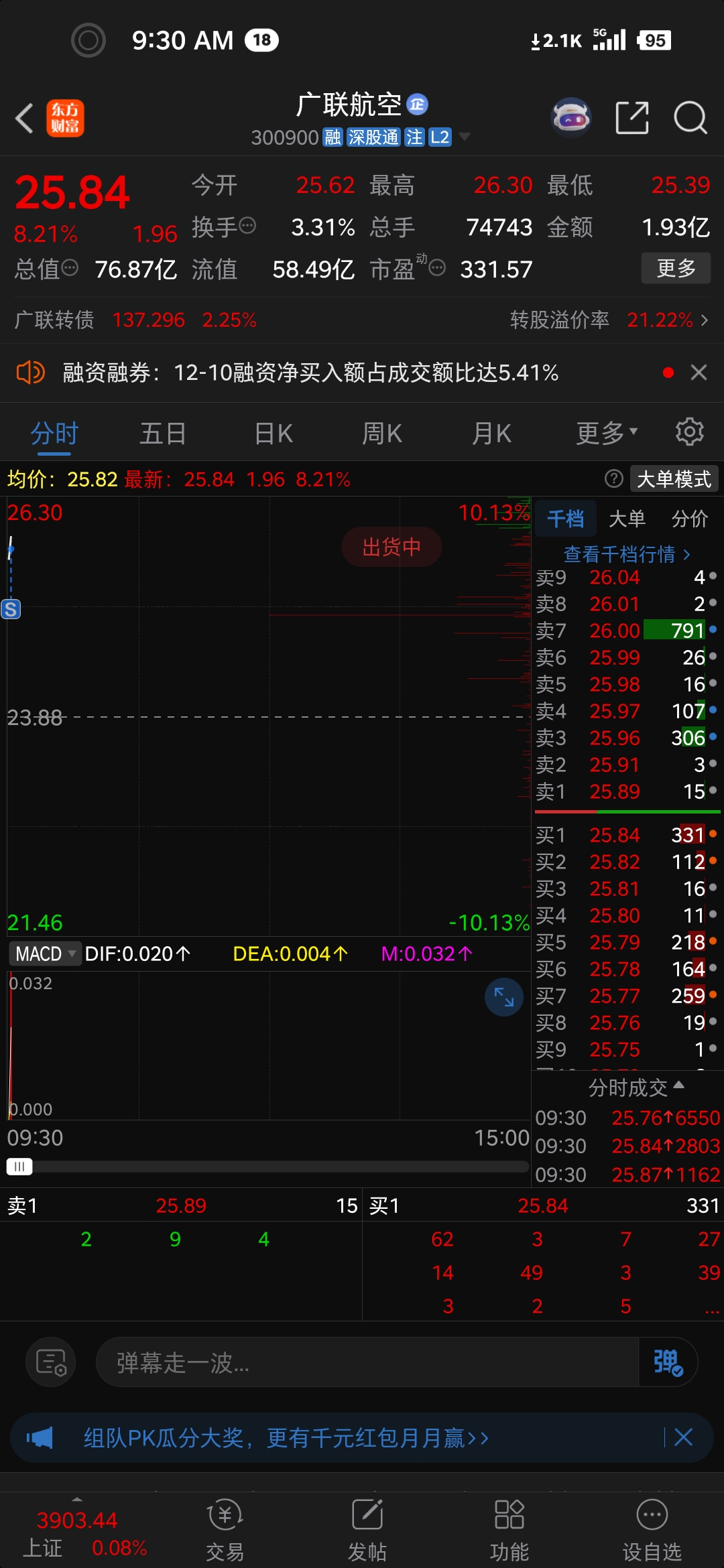The image size is (724, 1568).
Task: Open the danmaku settings list icon
Action: tap(51, 1362)
